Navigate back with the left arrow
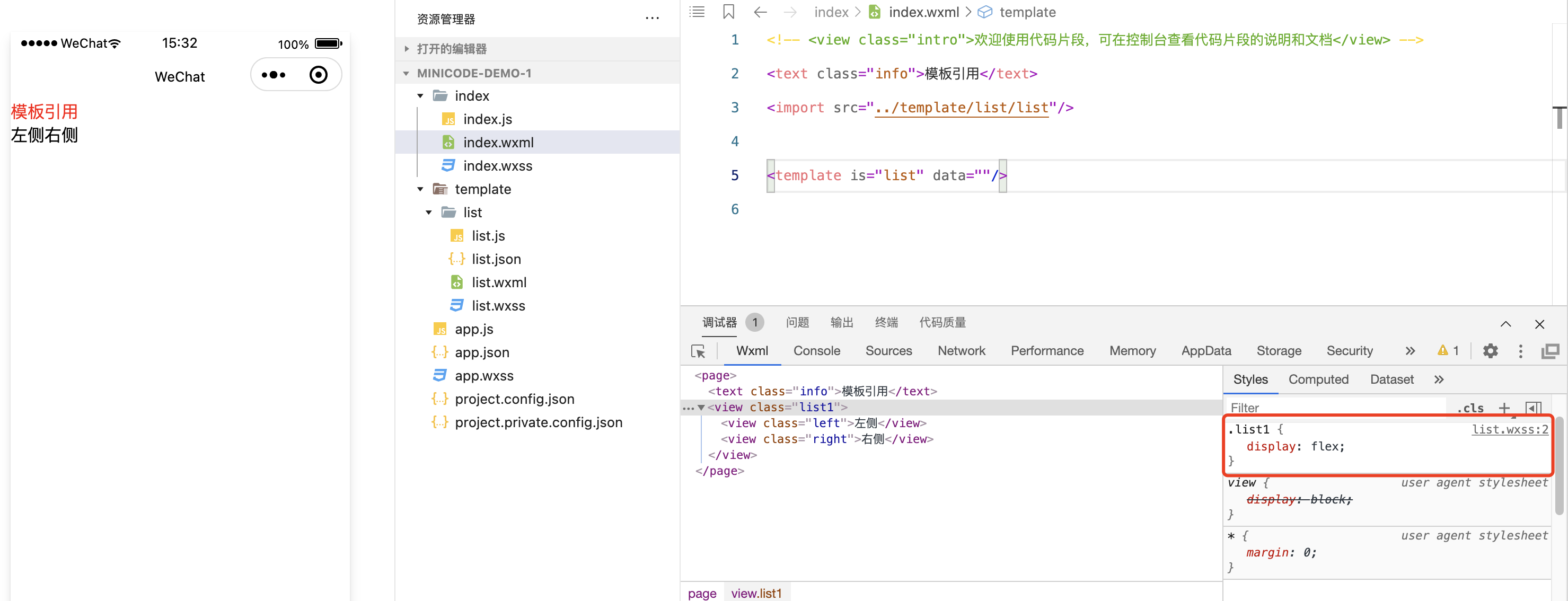 click(760, 12)
